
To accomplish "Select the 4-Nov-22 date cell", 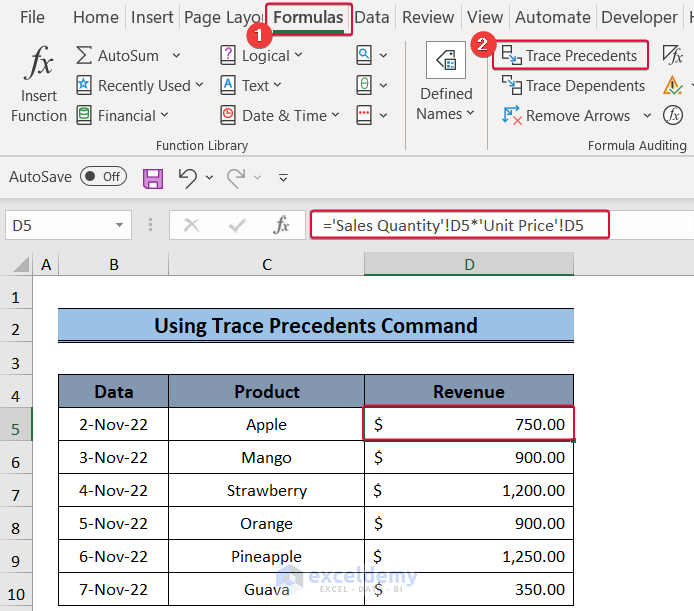I will 113,490.
